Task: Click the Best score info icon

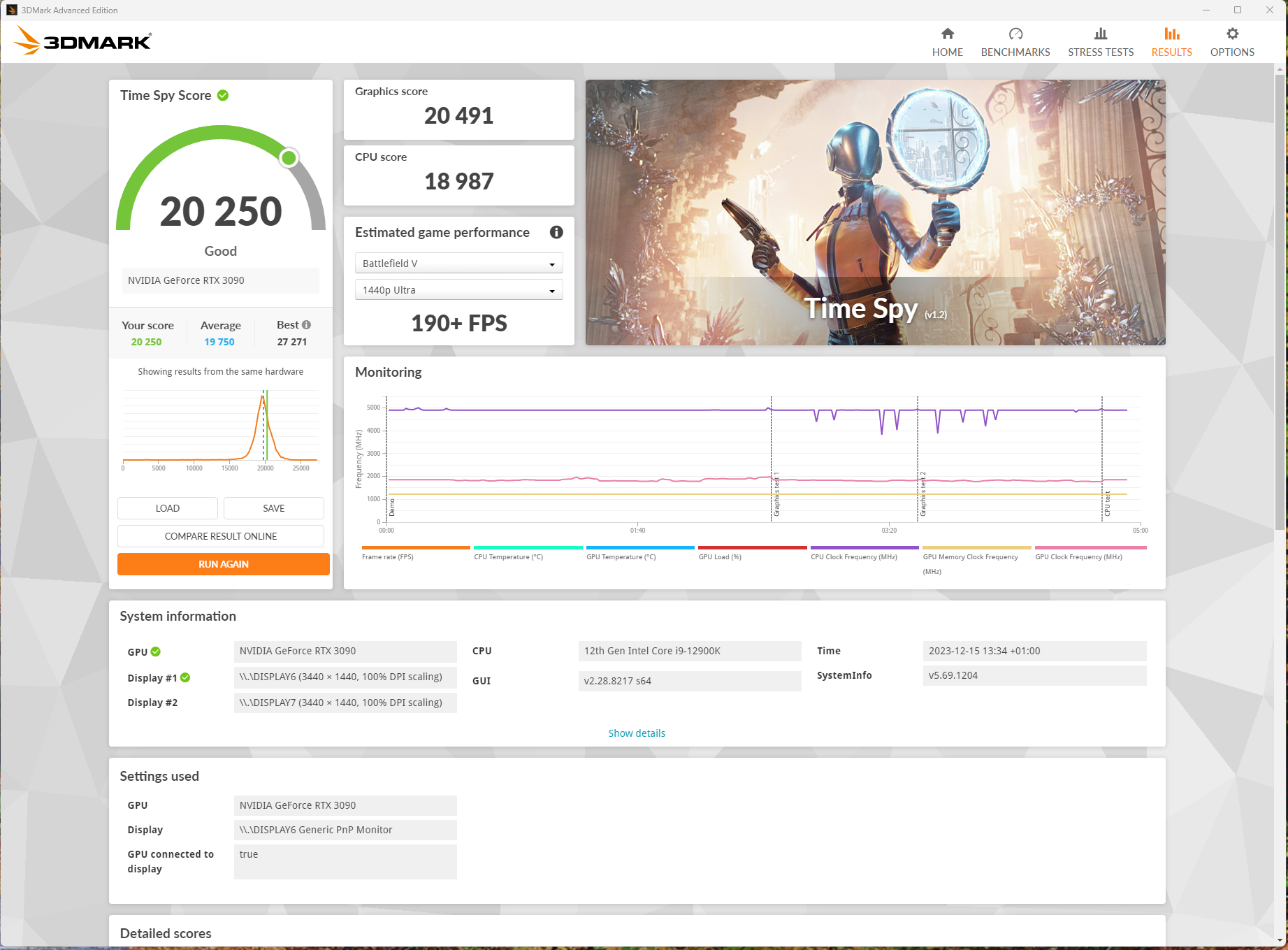Action: pyautogui.click(x=306, y=325)
